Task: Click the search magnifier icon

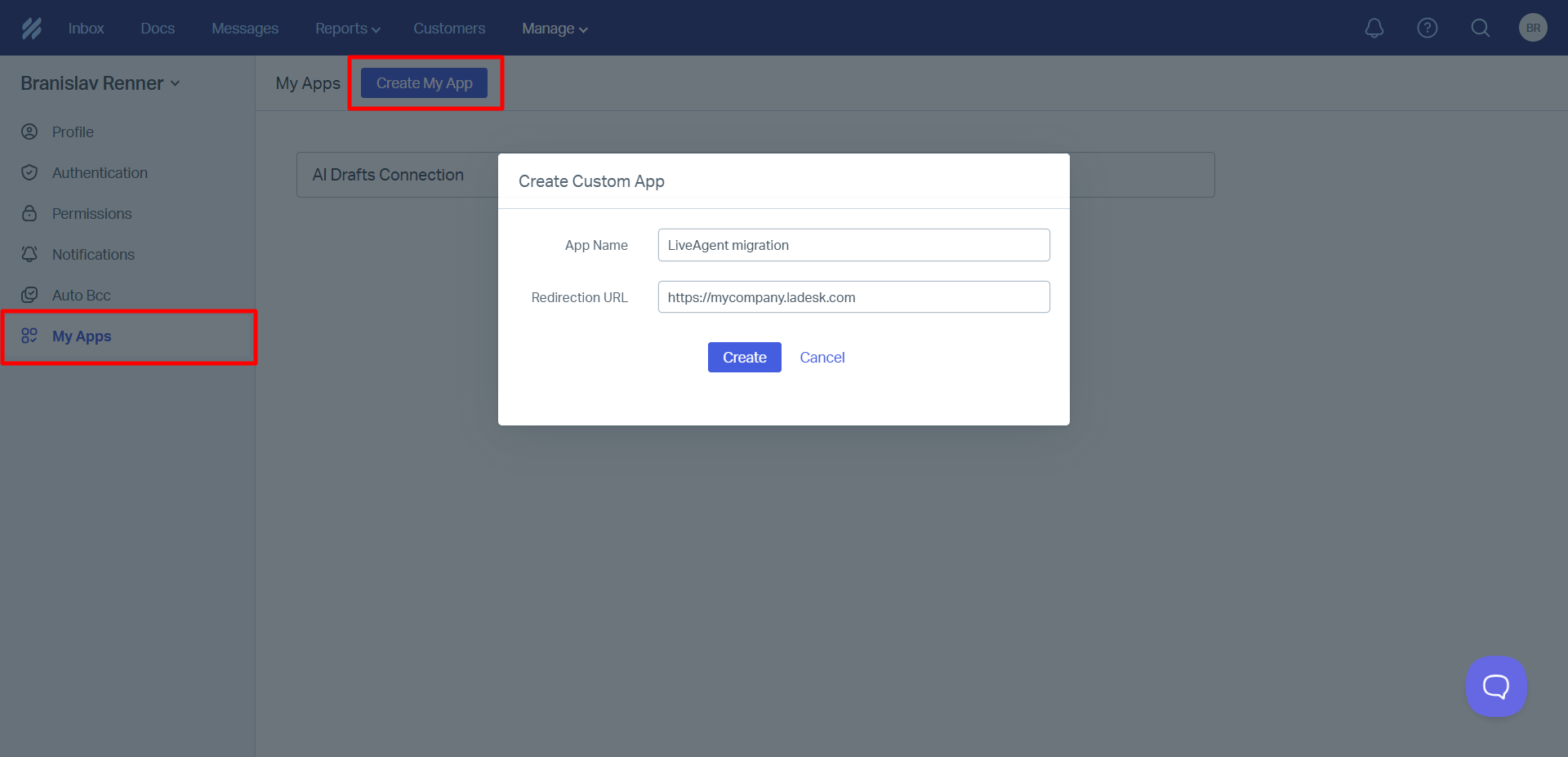Action: (1480, 29)
